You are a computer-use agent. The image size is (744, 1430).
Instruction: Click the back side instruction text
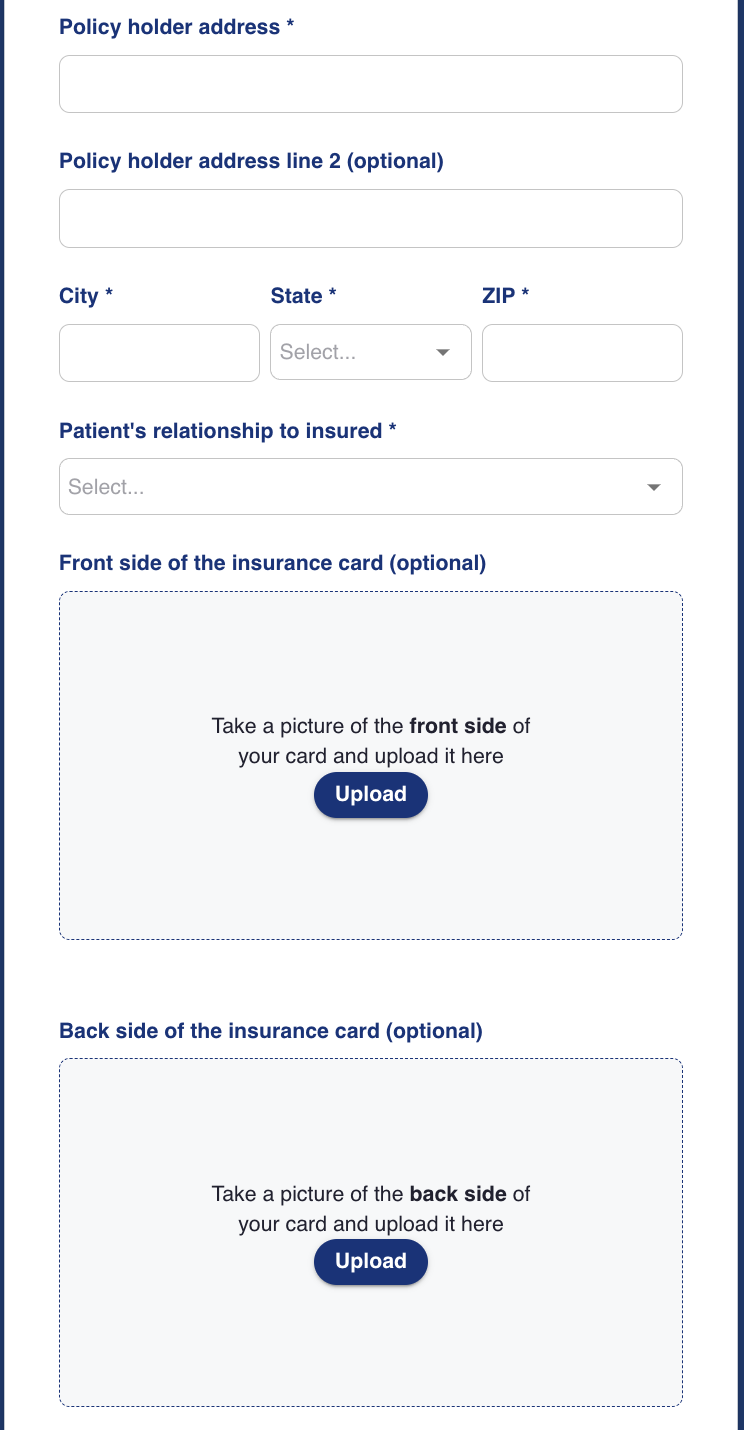pos(370,1208)
